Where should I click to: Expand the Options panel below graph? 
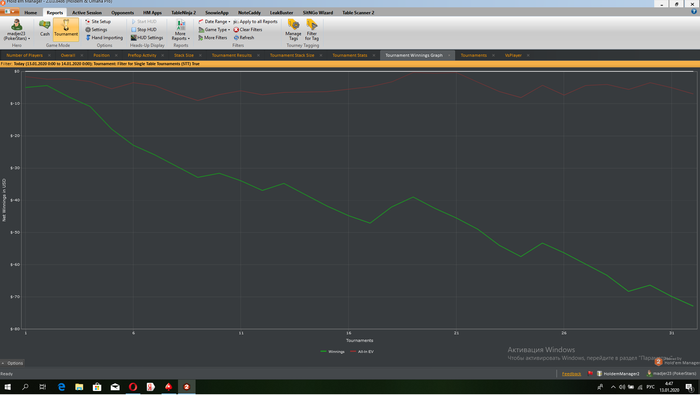[x=12, y=363]
